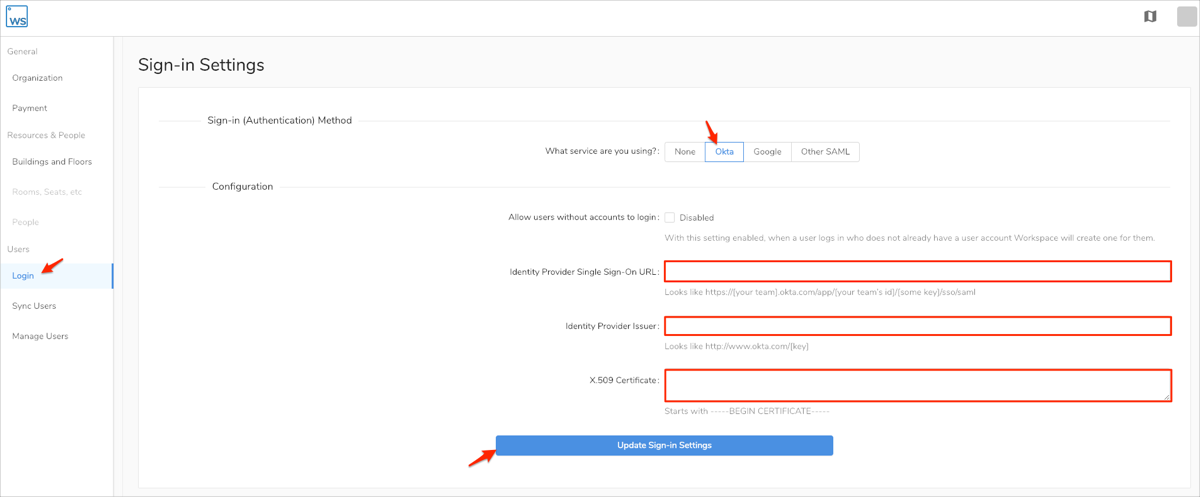The height and width of the screenshot is (497, 1200).
Task: Open Organization settings in sidebar
Action: click(x=37, y=78)
